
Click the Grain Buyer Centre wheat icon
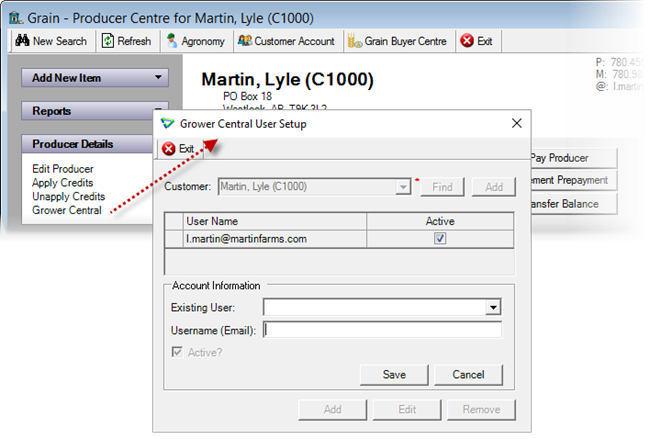[x=354, y=41]
